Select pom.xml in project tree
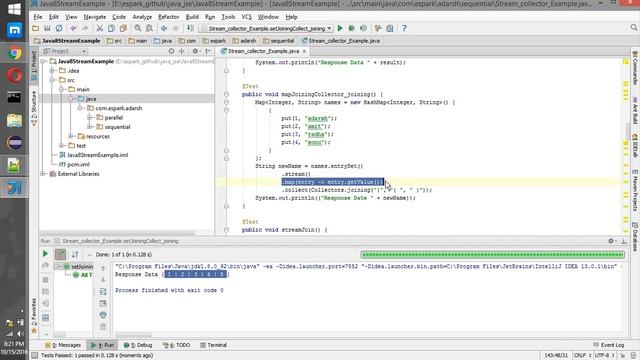This screenshot has height=360, width=640. 74,164
